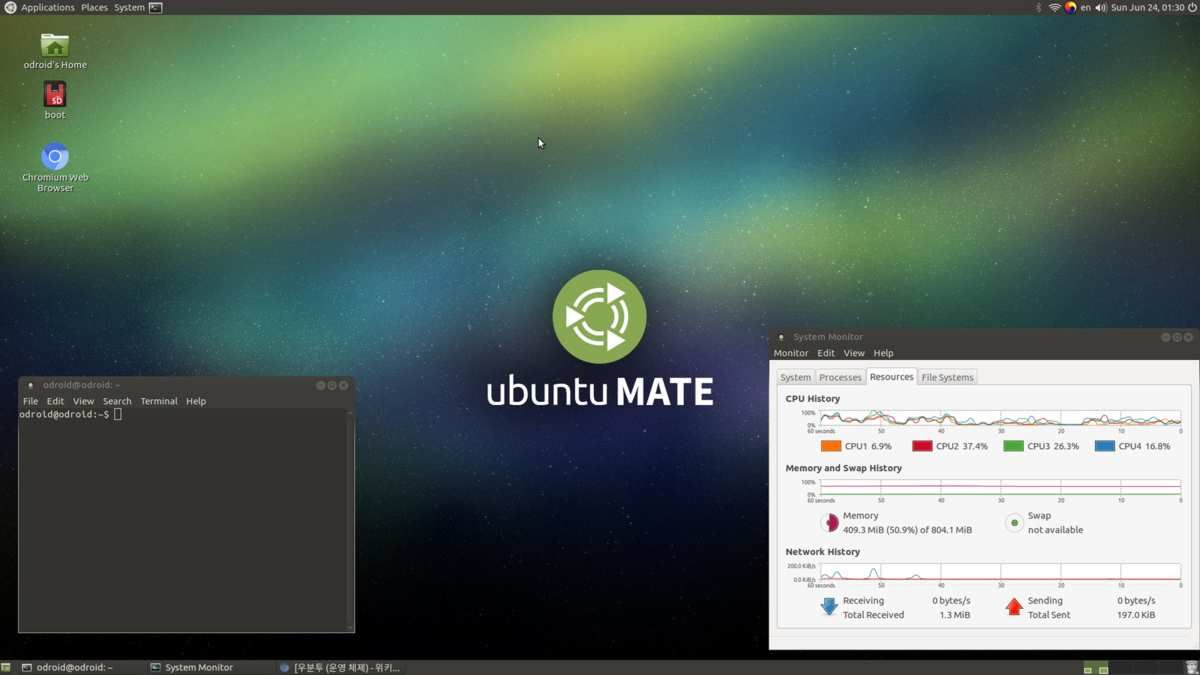Click the System Monitor title bar window icon
Image resolution: width=1200 pixels, height=675 pixels.
(781, 337)
